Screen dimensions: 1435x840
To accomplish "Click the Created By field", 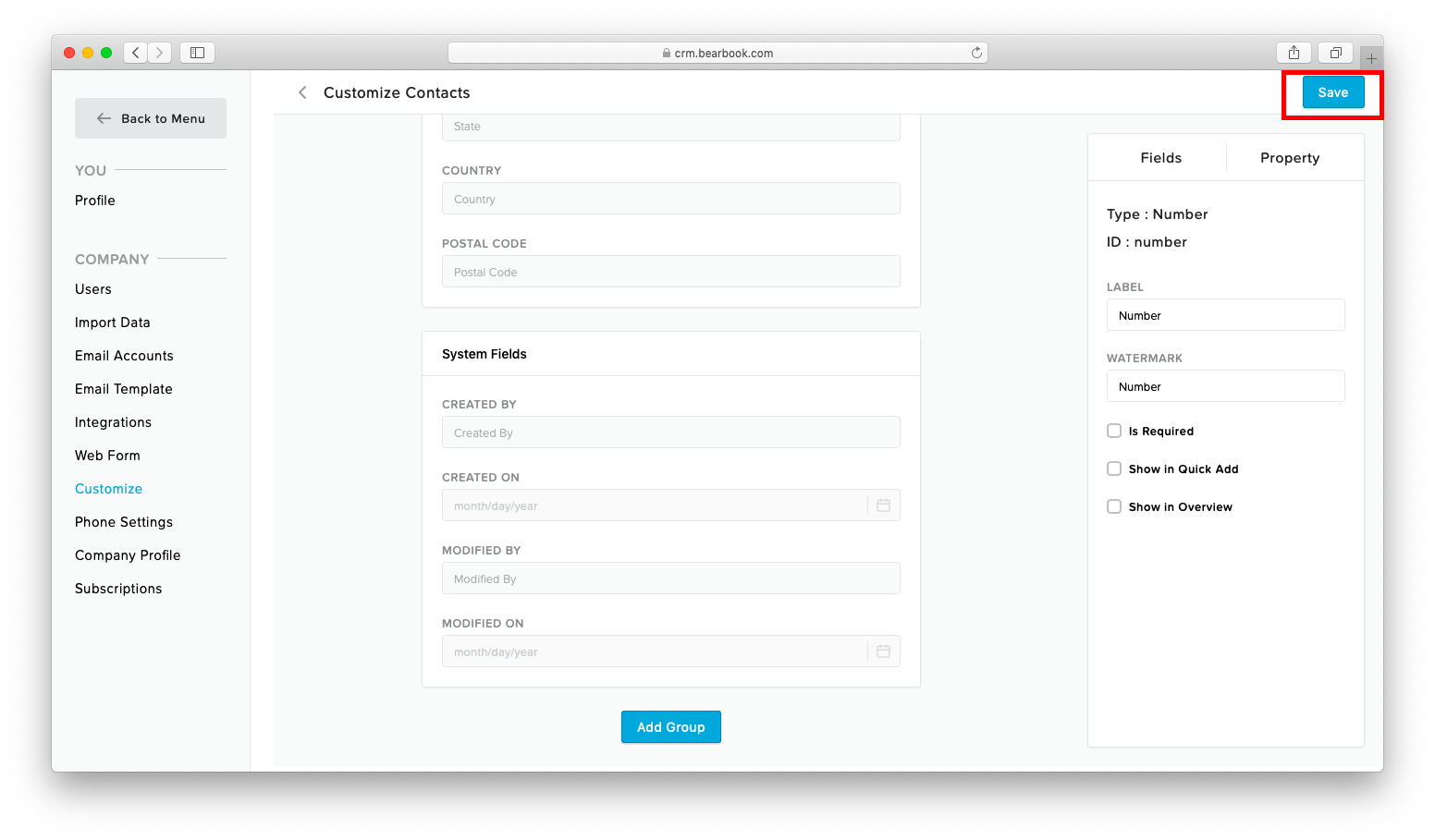I will [x=671, y=432].
